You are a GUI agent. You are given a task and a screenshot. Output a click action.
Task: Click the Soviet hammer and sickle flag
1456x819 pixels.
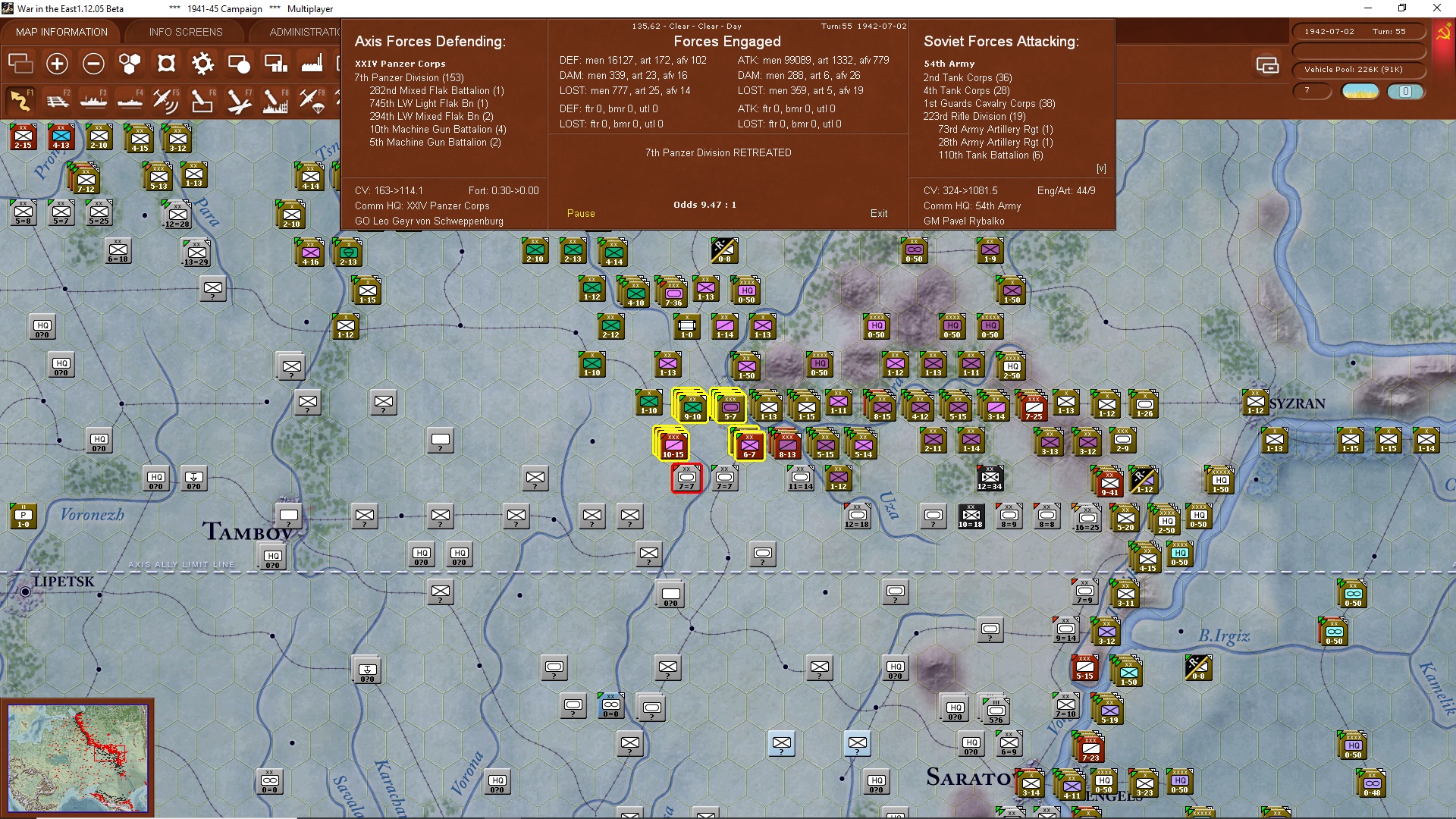[1443, 33]
